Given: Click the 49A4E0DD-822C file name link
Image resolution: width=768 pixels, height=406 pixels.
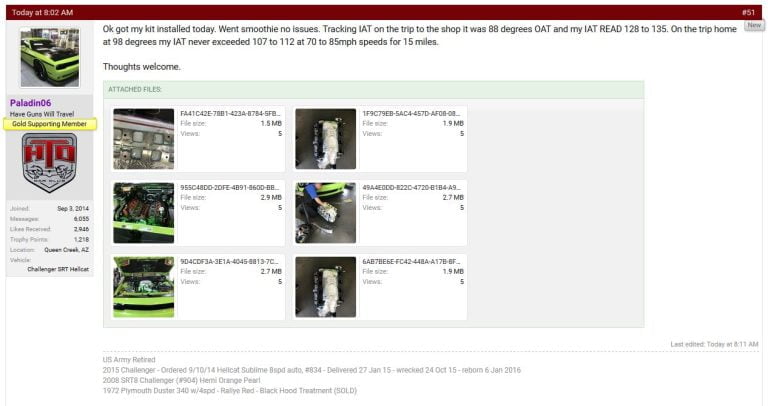Looking at the screenshot, I should click(411, 188).
